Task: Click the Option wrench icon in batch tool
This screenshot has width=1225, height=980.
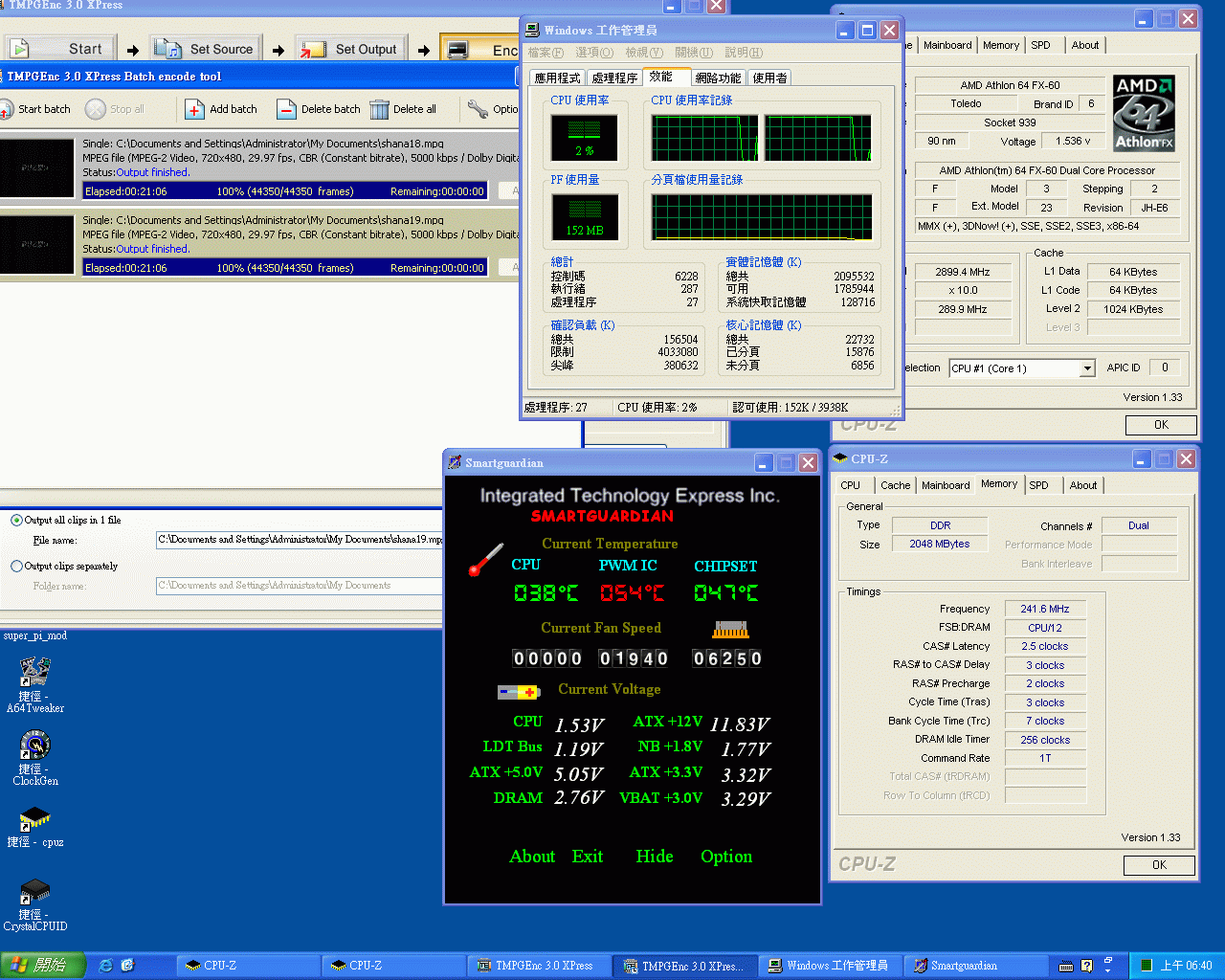Action: click(x=478, y=109)
